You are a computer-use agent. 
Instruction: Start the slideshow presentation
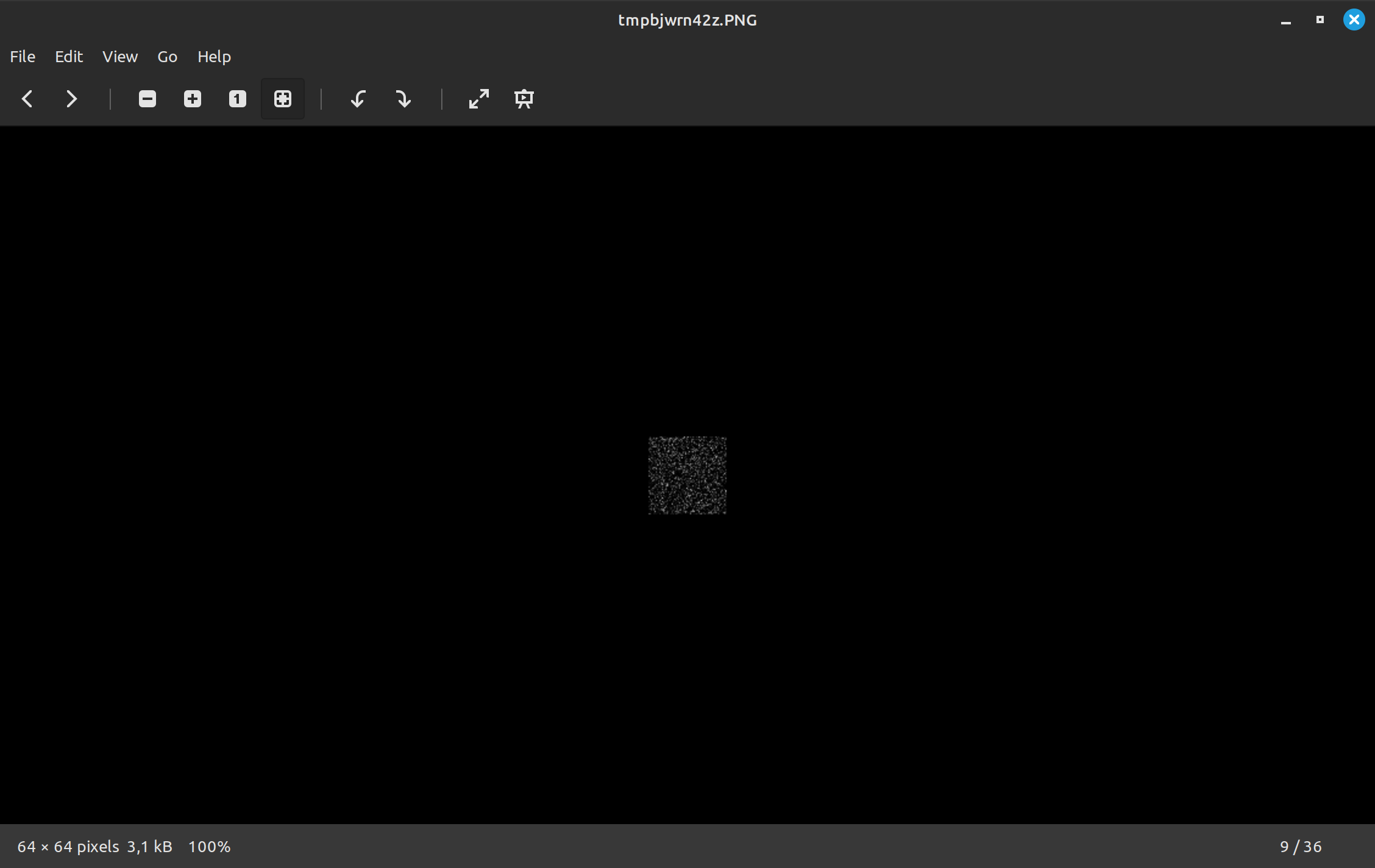coord(524,99)
